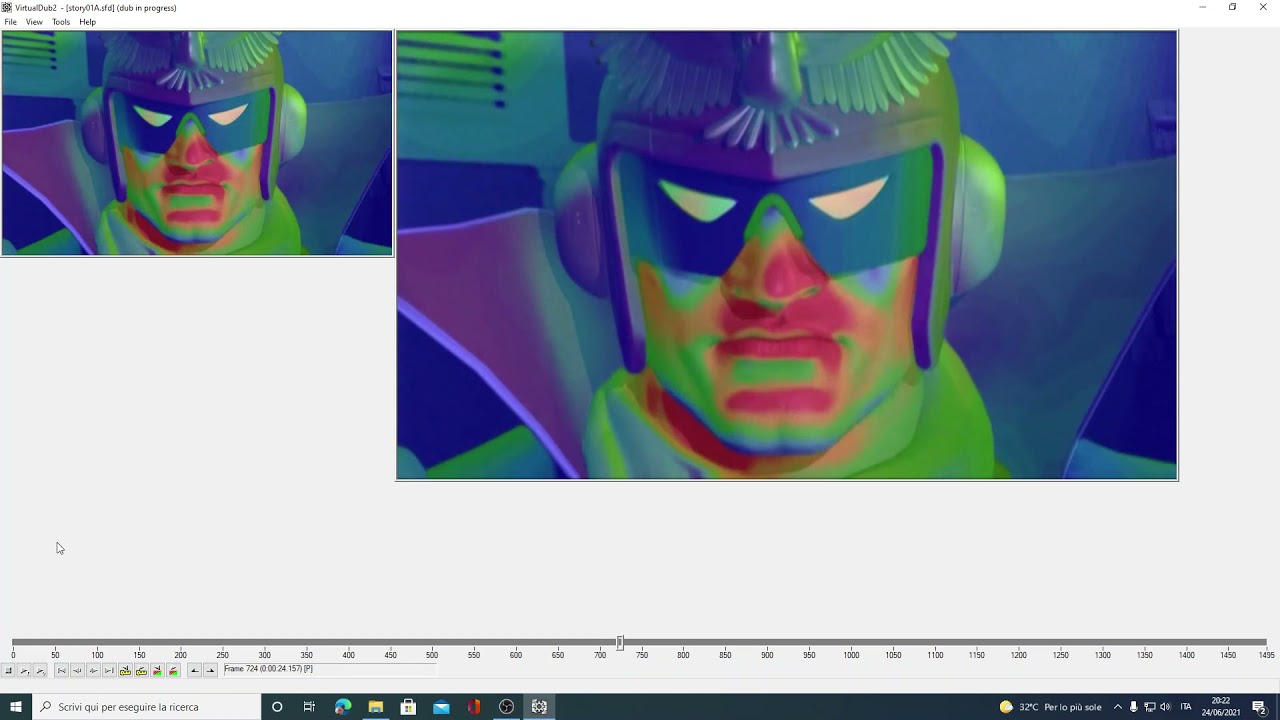Open Cortana from the taskbar
This screenshot has height=720, width=1280.
[x=277, y=707]
